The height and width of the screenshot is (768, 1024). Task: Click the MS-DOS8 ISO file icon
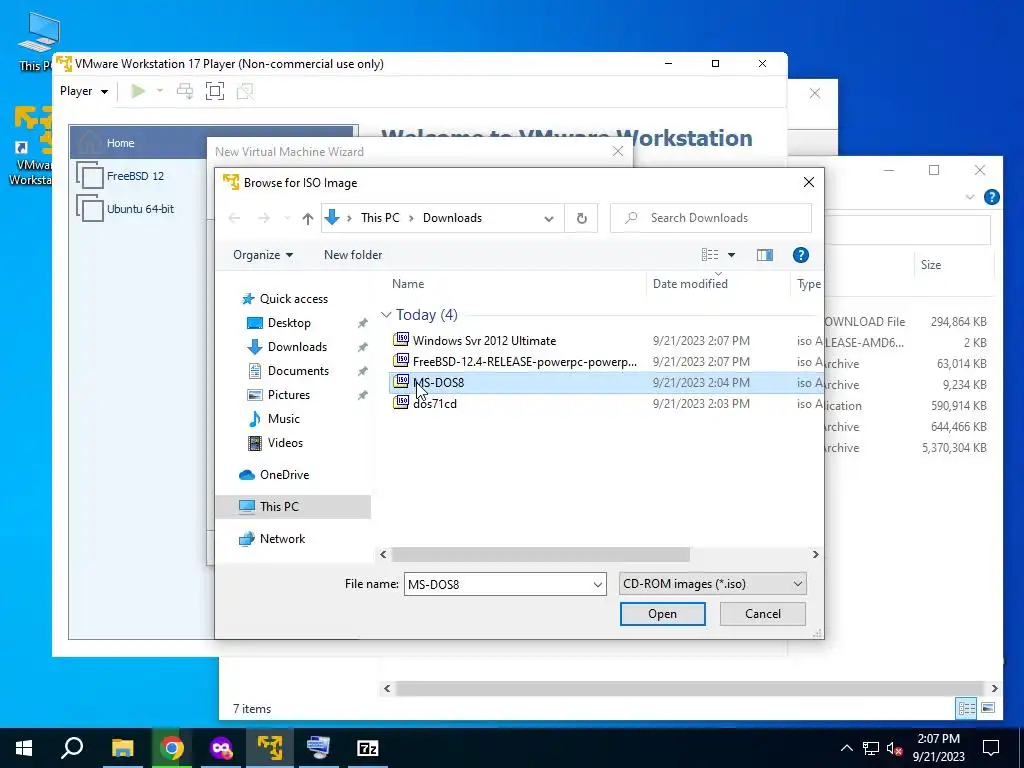(x=401, y=381)
